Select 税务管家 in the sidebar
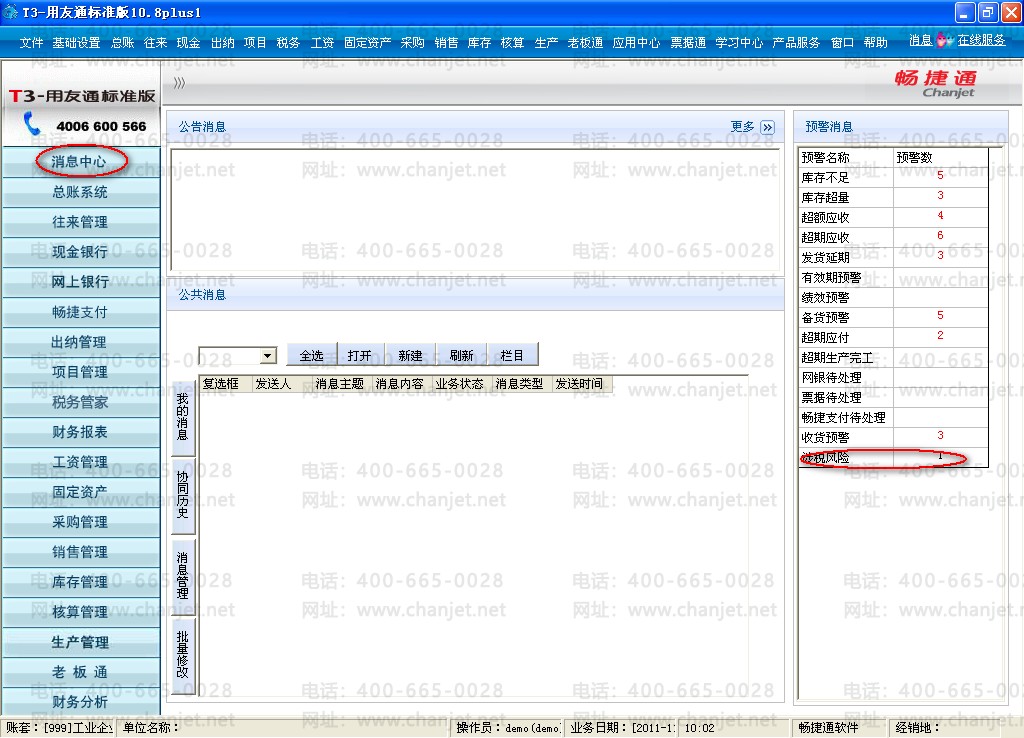Image resolution: width=1024 pixels, height=738 pixels. point(81,402)
